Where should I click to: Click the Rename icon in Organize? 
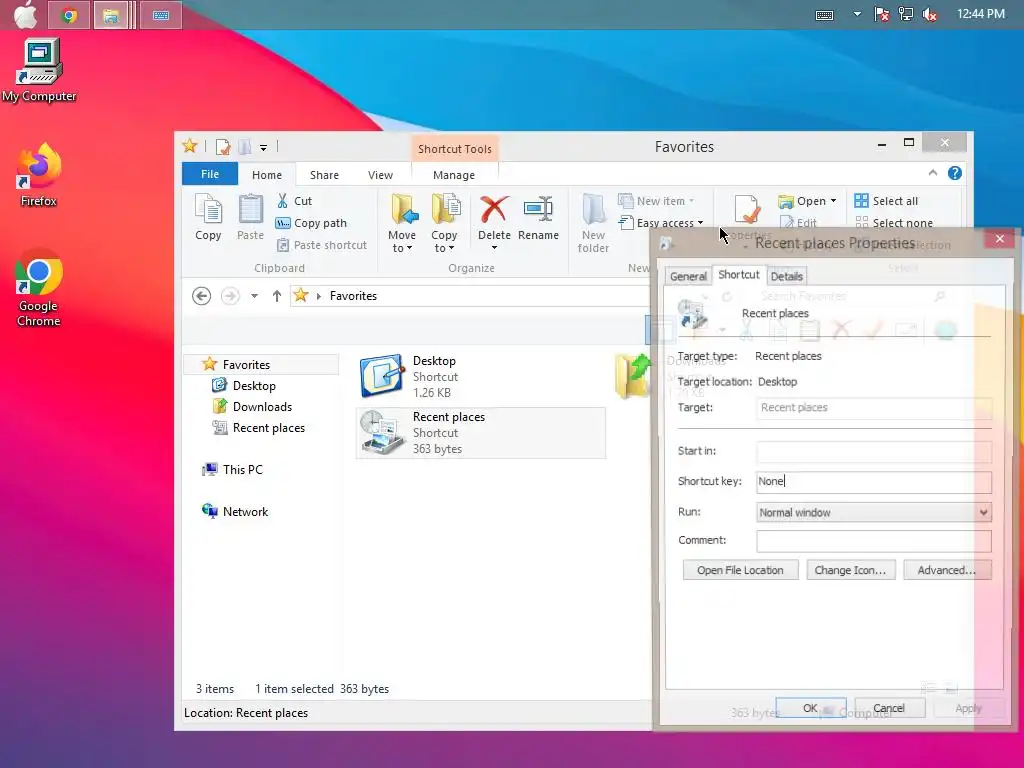(538, 218)
